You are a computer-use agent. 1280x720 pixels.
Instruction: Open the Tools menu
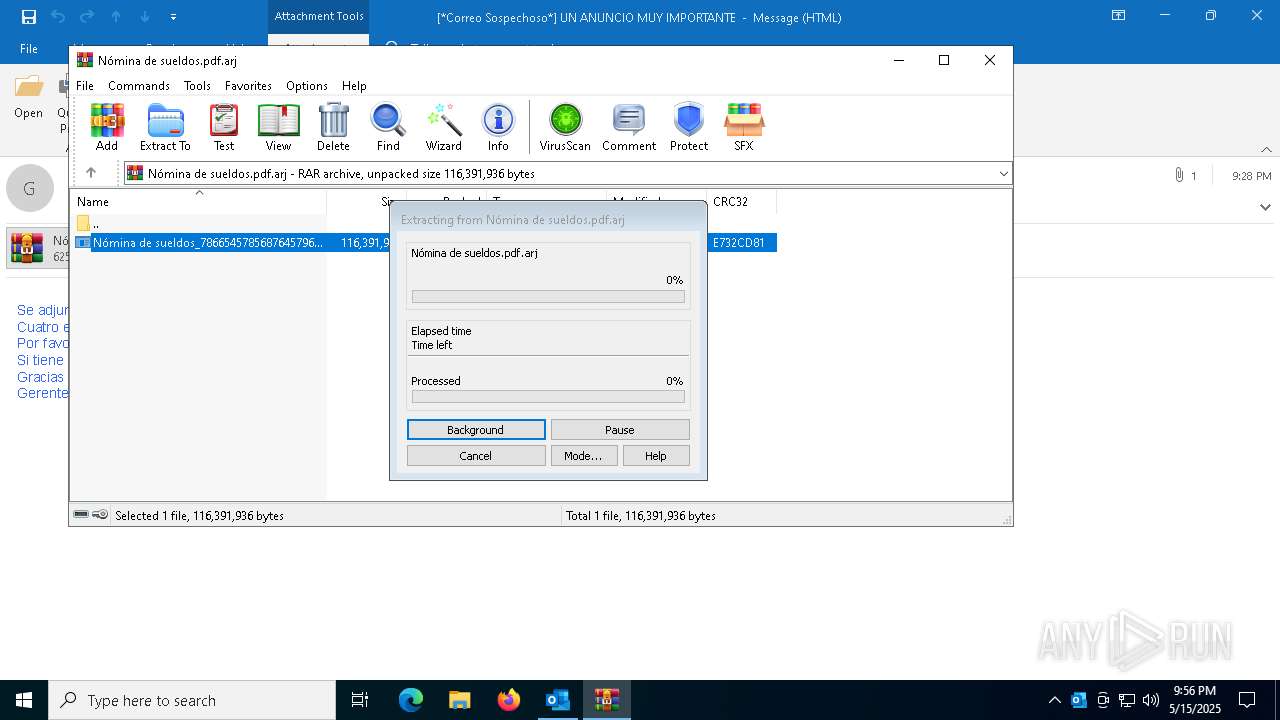[197, 86]
